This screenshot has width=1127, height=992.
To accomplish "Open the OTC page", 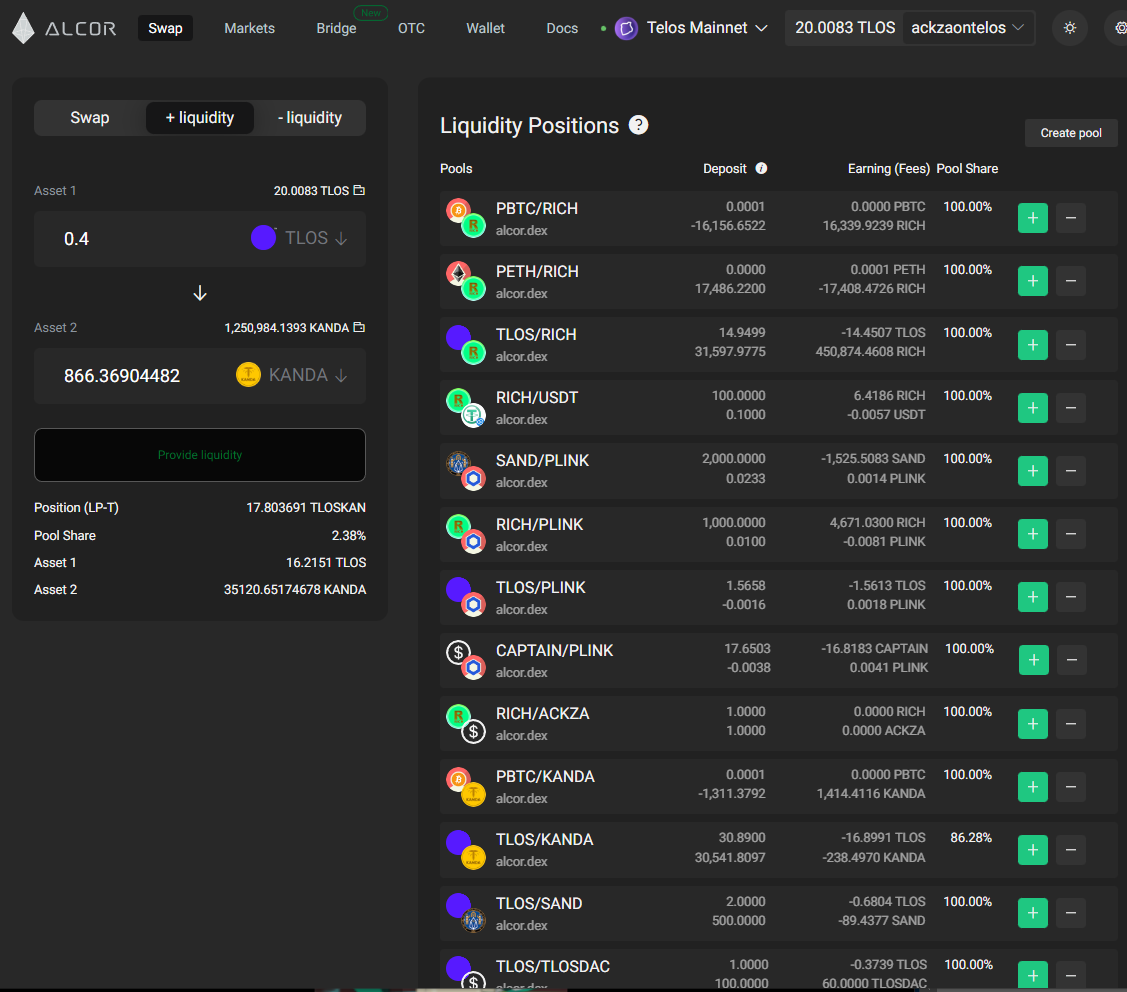I will click(x=411, y=28).
